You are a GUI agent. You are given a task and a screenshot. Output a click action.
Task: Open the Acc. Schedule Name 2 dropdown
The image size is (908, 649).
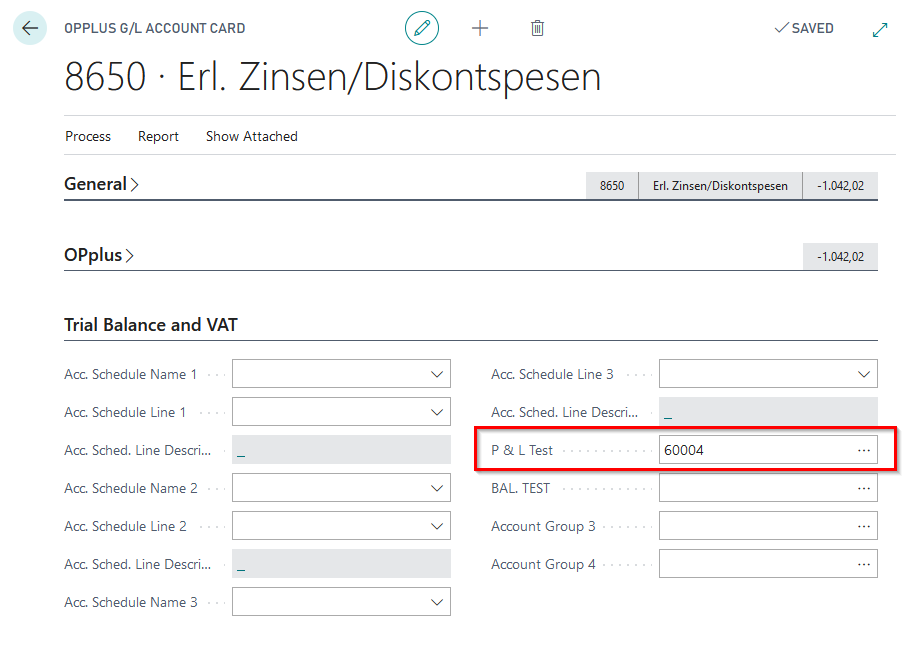pos(437,489)
